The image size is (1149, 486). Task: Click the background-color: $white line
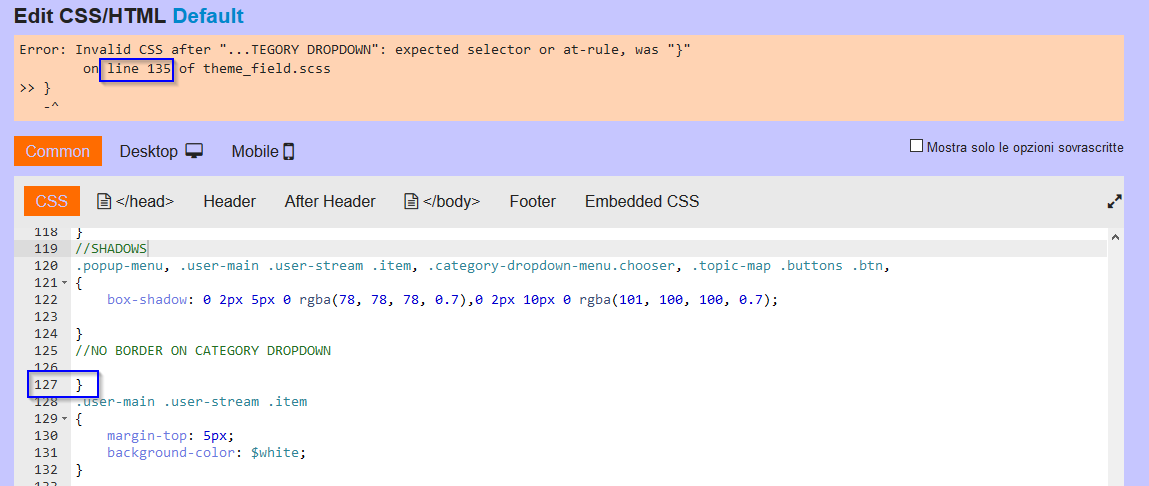click(206, 452)
